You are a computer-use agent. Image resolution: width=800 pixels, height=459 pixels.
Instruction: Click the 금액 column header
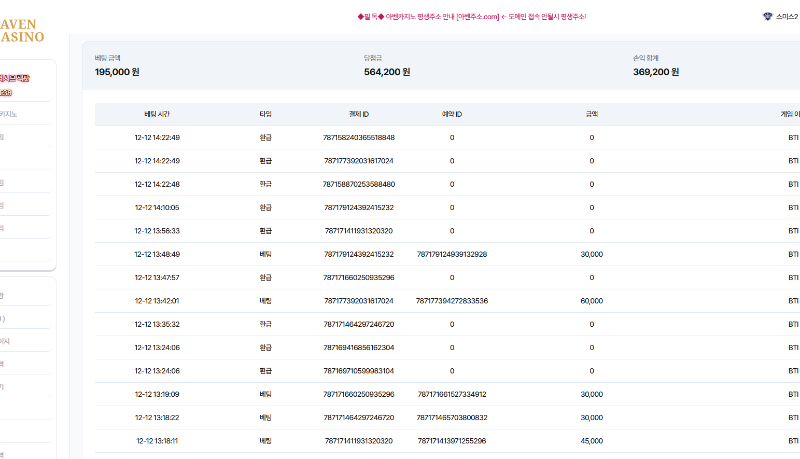click(591, 114)
